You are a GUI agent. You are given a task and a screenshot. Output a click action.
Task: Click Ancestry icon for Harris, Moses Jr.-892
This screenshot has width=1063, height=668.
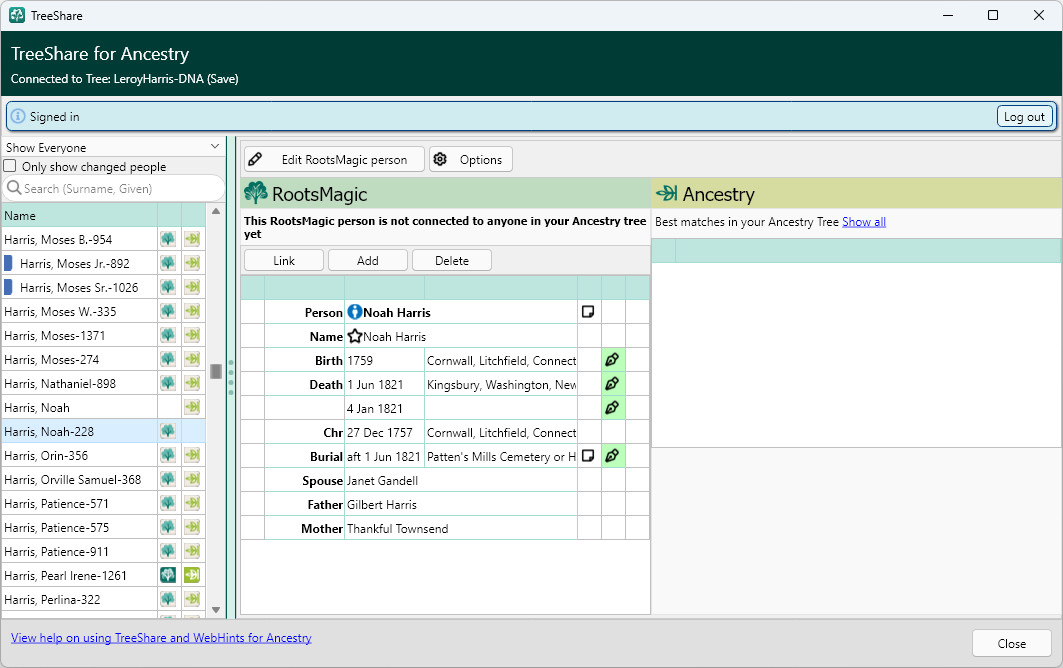(x=192, y=263)
